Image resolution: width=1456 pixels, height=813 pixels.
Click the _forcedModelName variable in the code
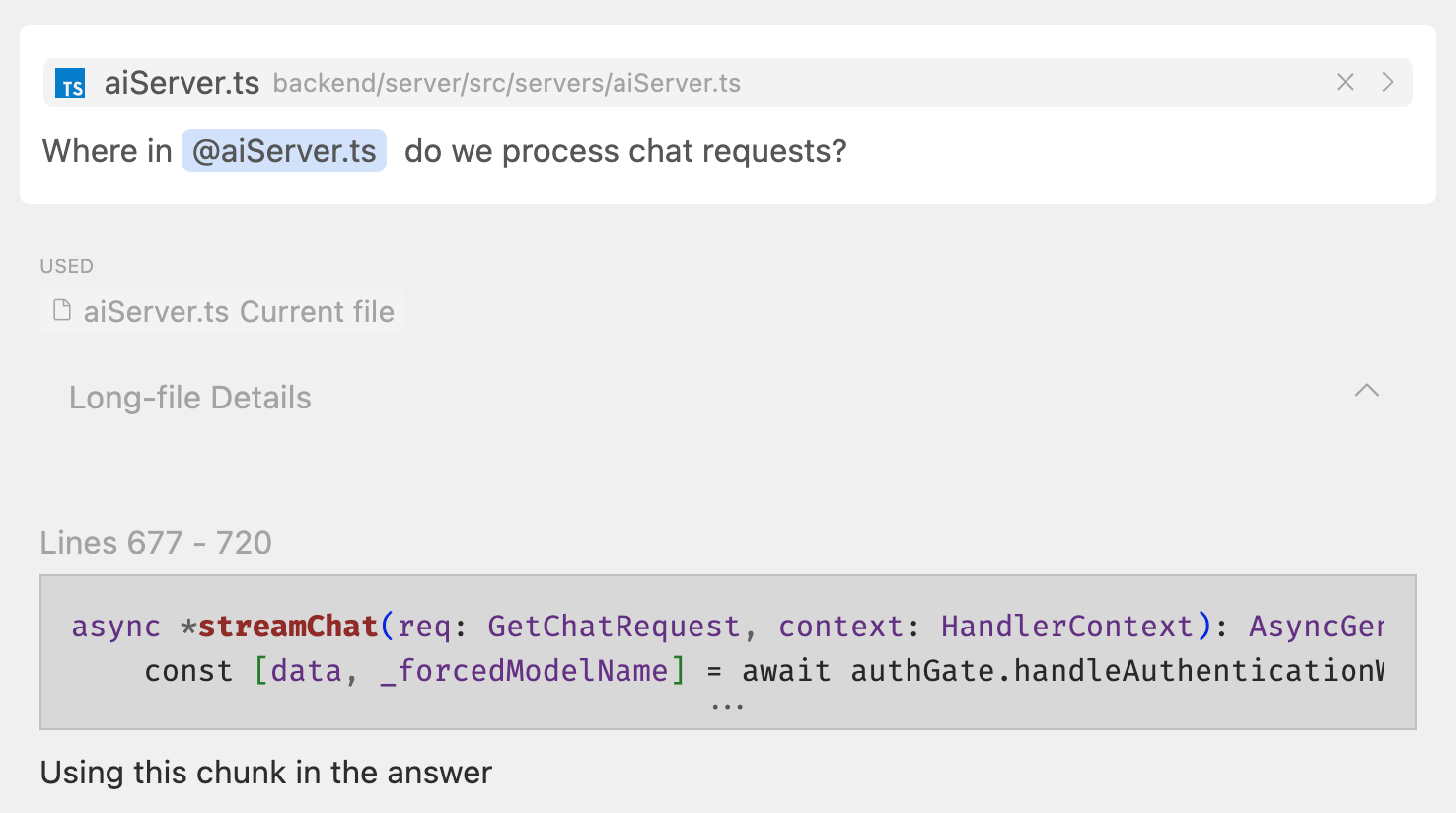pos(524,671)
